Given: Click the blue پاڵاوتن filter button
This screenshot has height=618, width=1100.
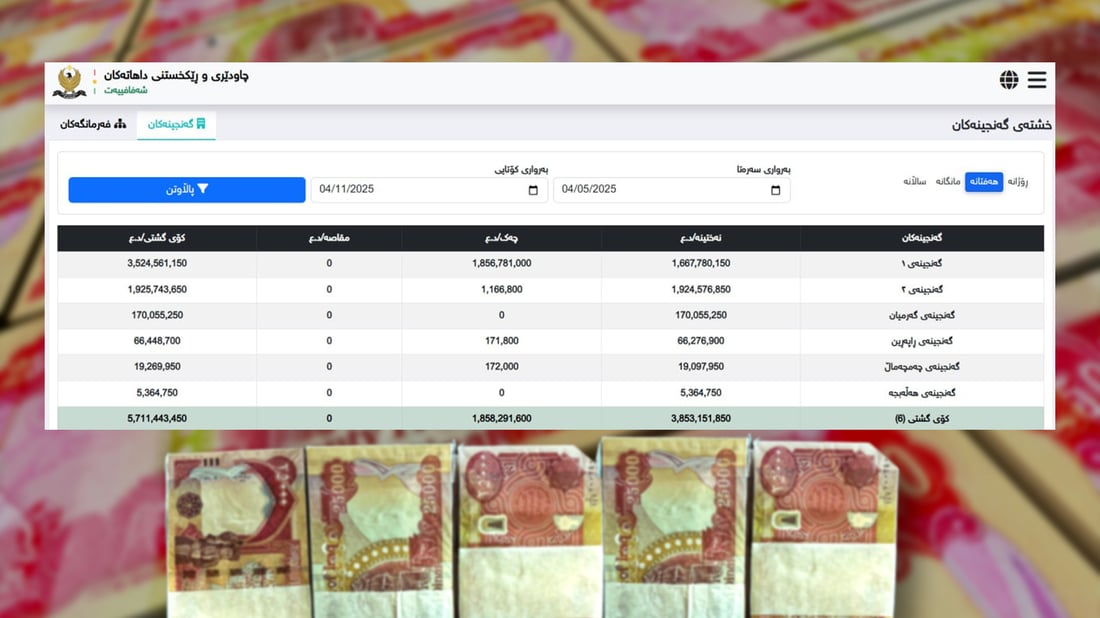Looking at the screenshot, I should [x=187, y=190].
